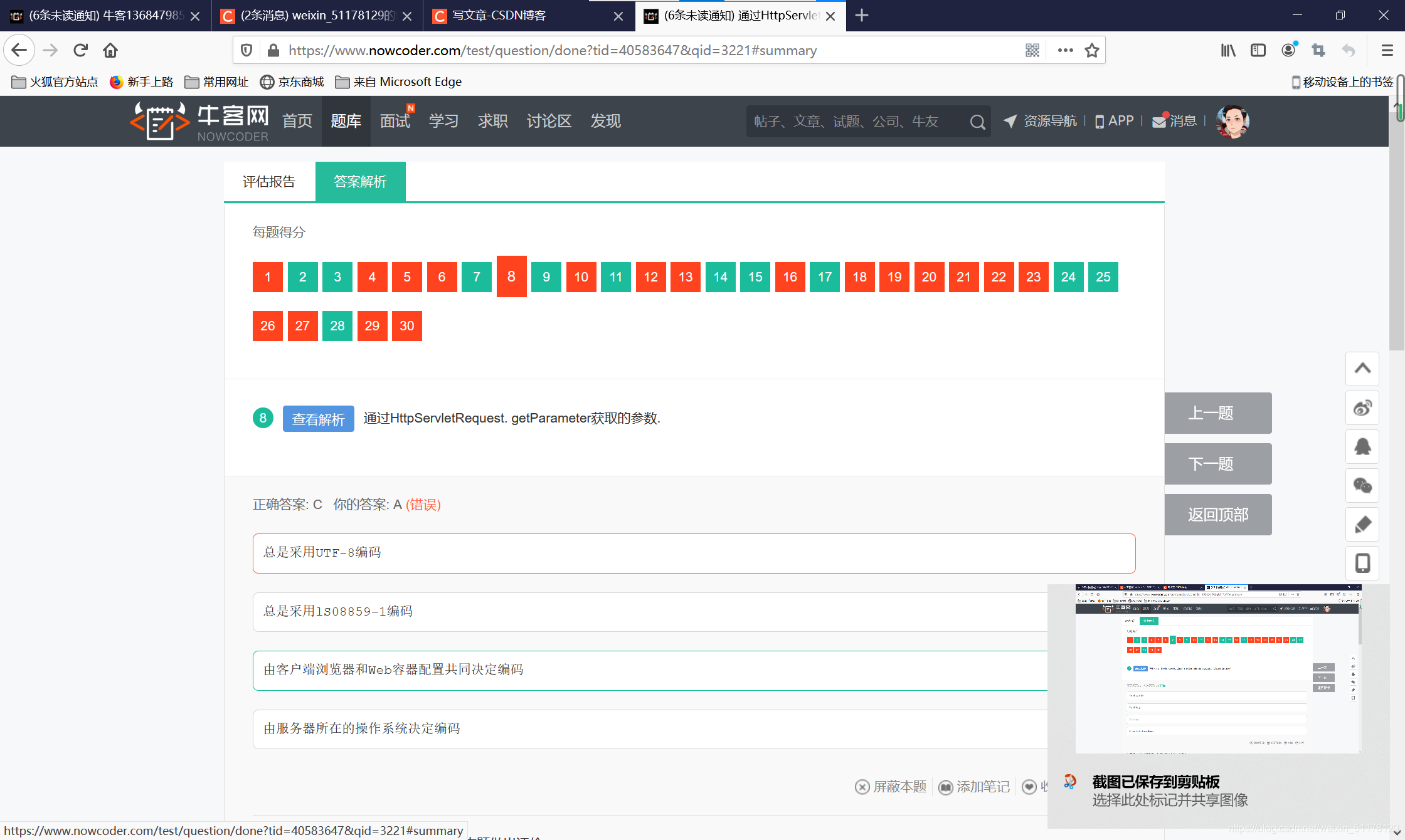The width and height of the screenshot is (1405, 840).
Task: Open the mobile phone side icon
Action: point(1362,564)
